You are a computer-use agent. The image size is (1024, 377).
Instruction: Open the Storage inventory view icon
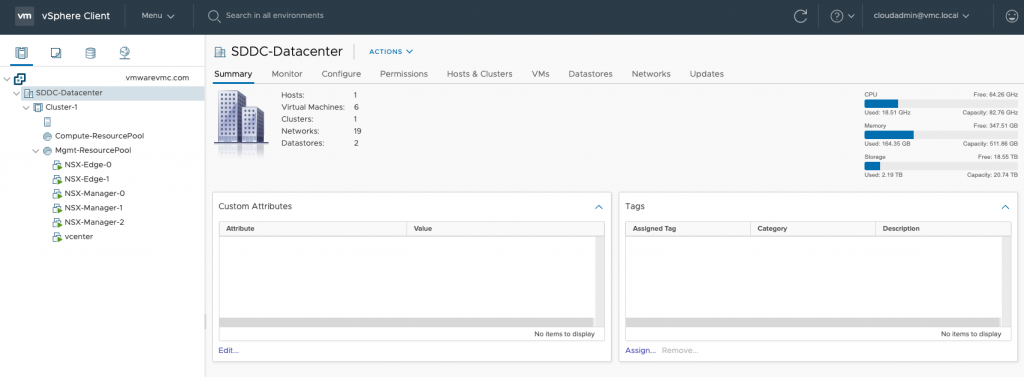click(x=90, y=53)
